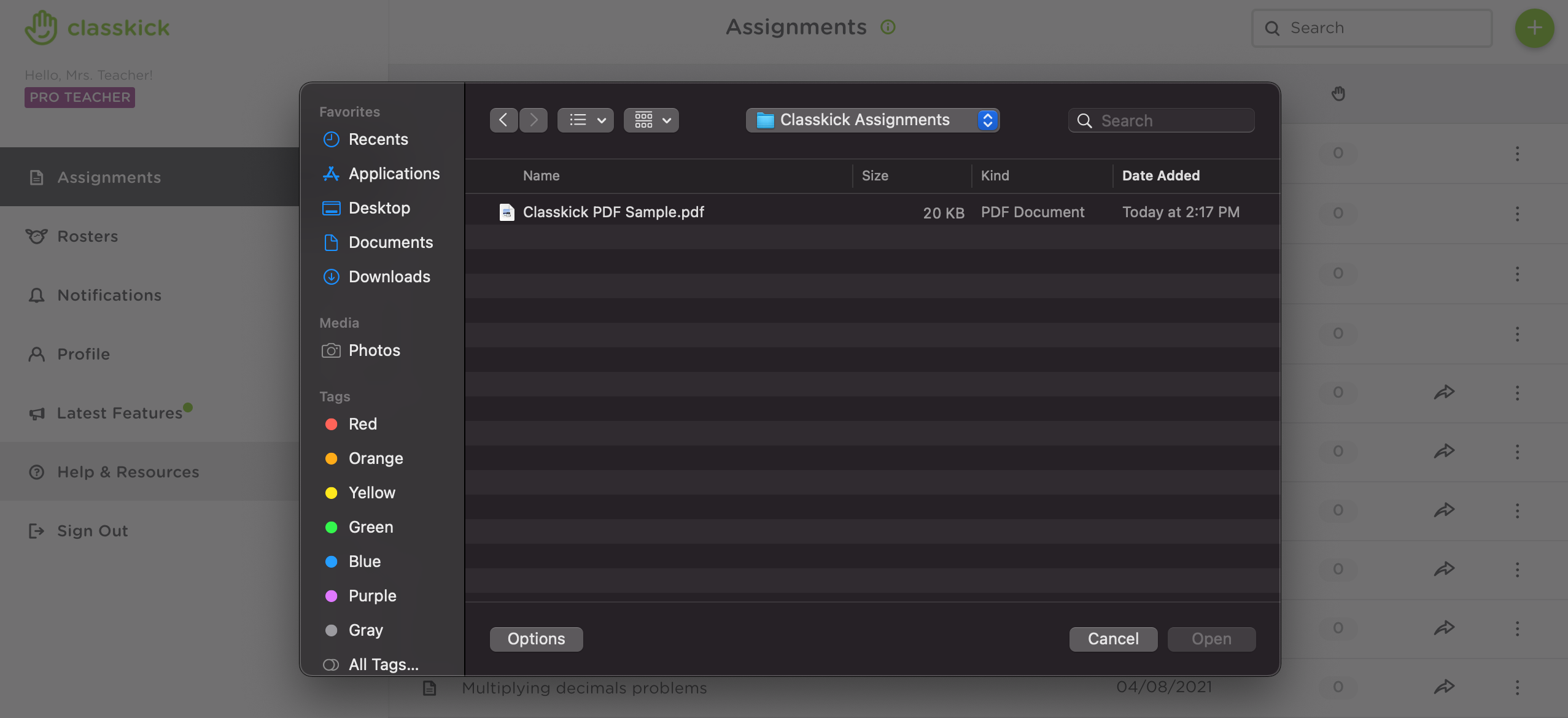Click the Sign Out arrow icon
The height and width of the screenshot is (718, 1568).
36,531
